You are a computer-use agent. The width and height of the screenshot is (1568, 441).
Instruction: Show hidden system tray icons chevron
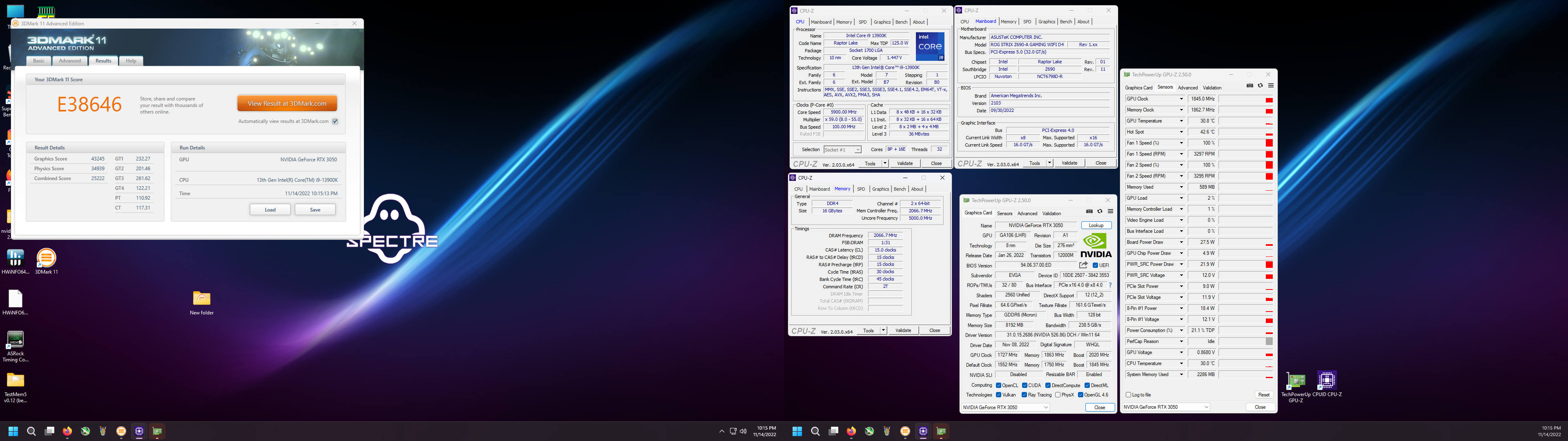722,431
